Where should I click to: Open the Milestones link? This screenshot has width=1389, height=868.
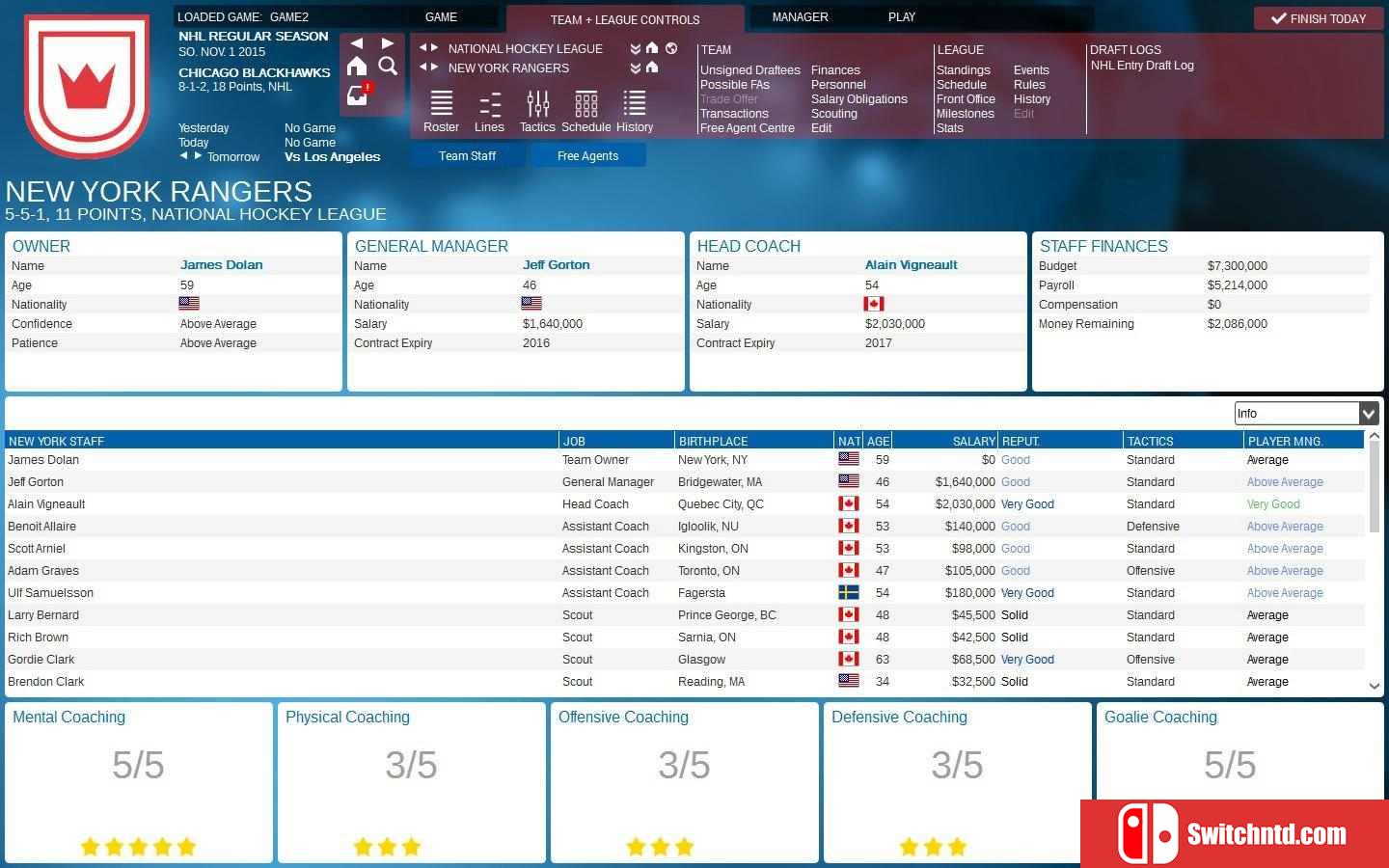tap(965, 114)
